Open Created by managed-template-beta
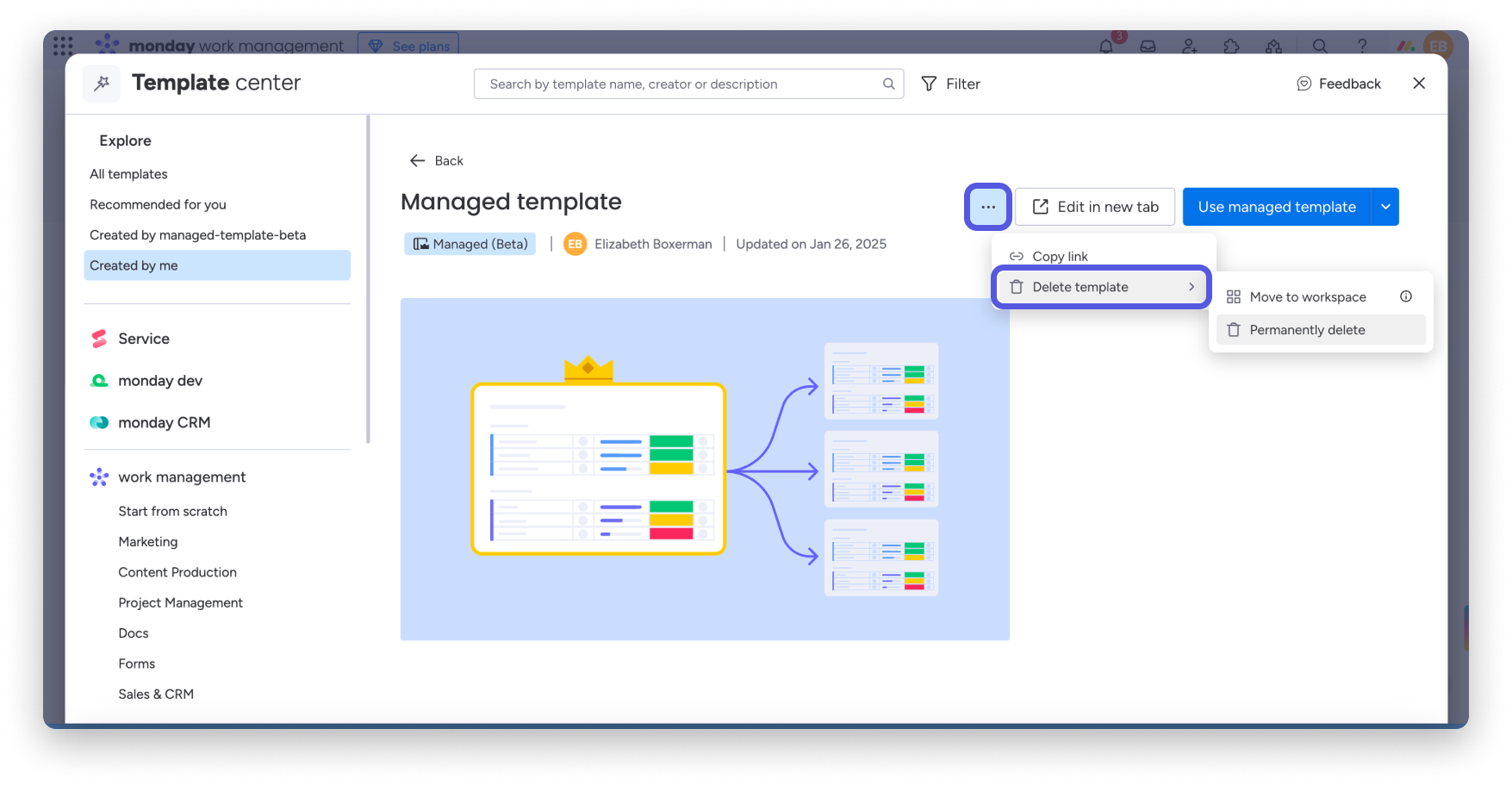 (197, 235)
